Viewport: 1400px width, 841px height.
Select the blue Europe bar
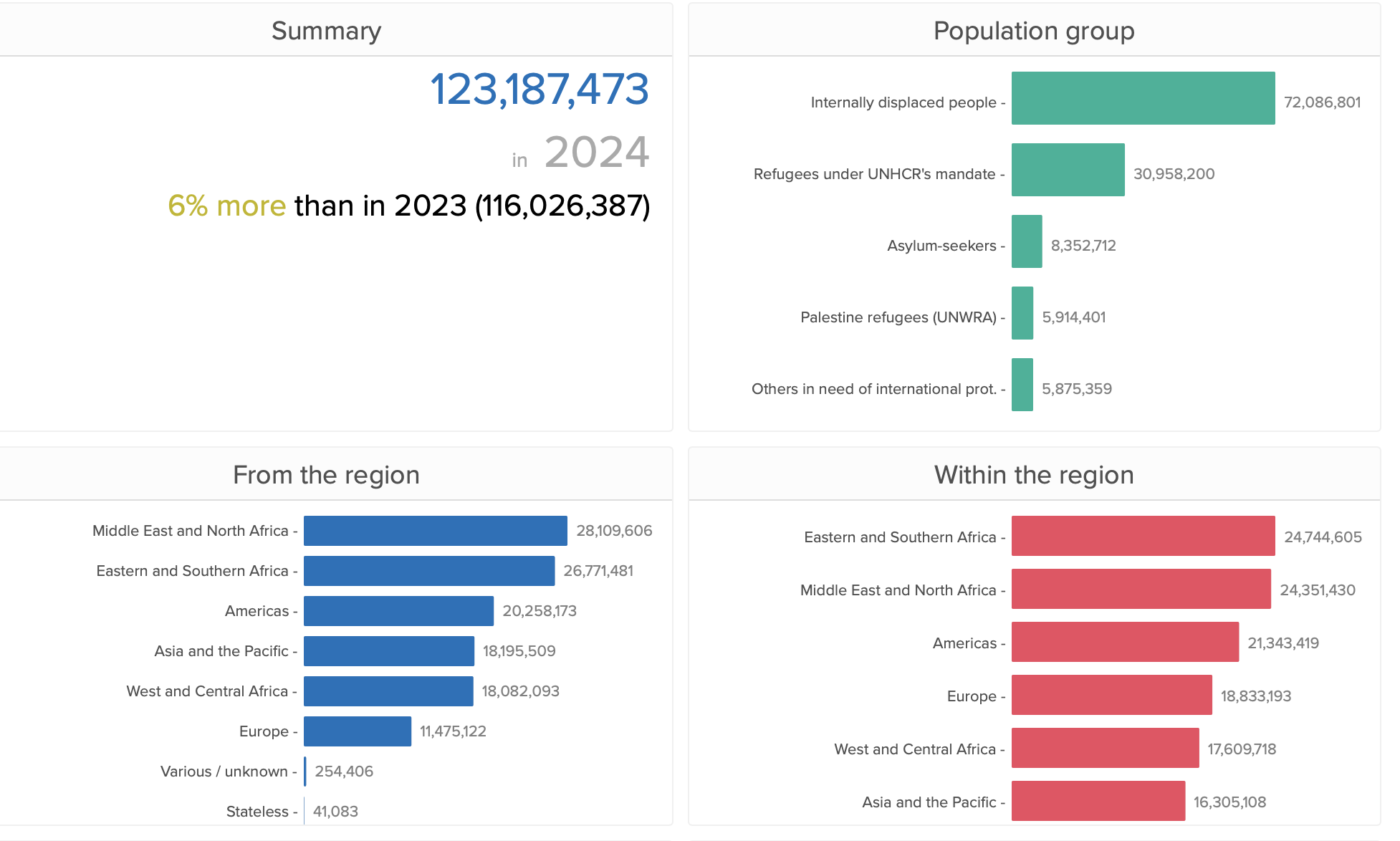[x=357, y=731]
